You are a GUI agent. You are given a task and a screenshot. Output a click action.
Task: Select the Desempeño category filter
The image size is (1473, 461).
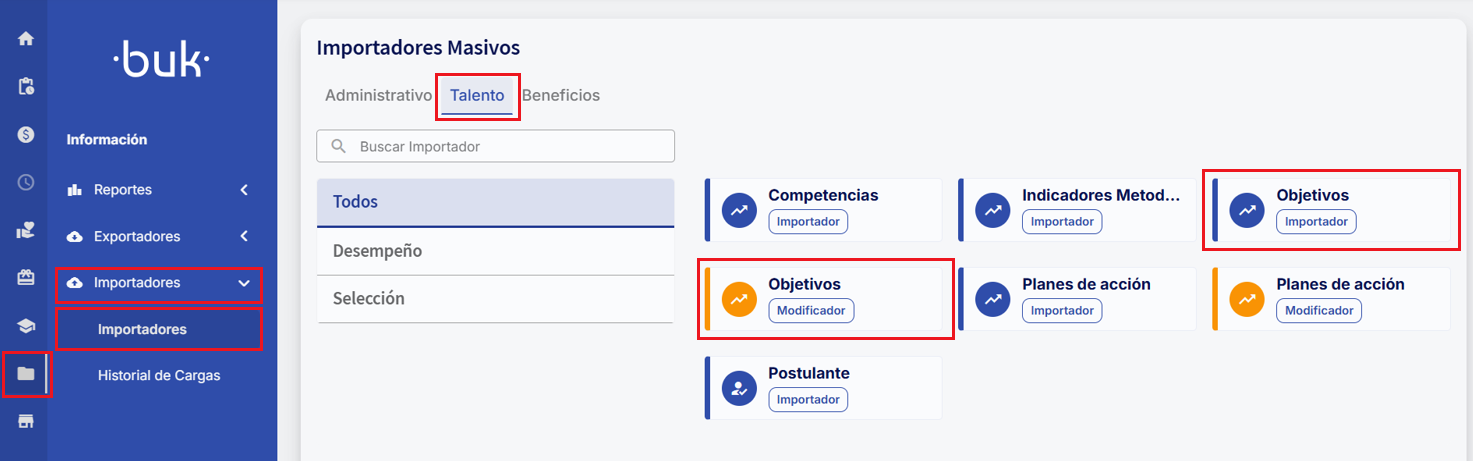(x=495, y=251)
